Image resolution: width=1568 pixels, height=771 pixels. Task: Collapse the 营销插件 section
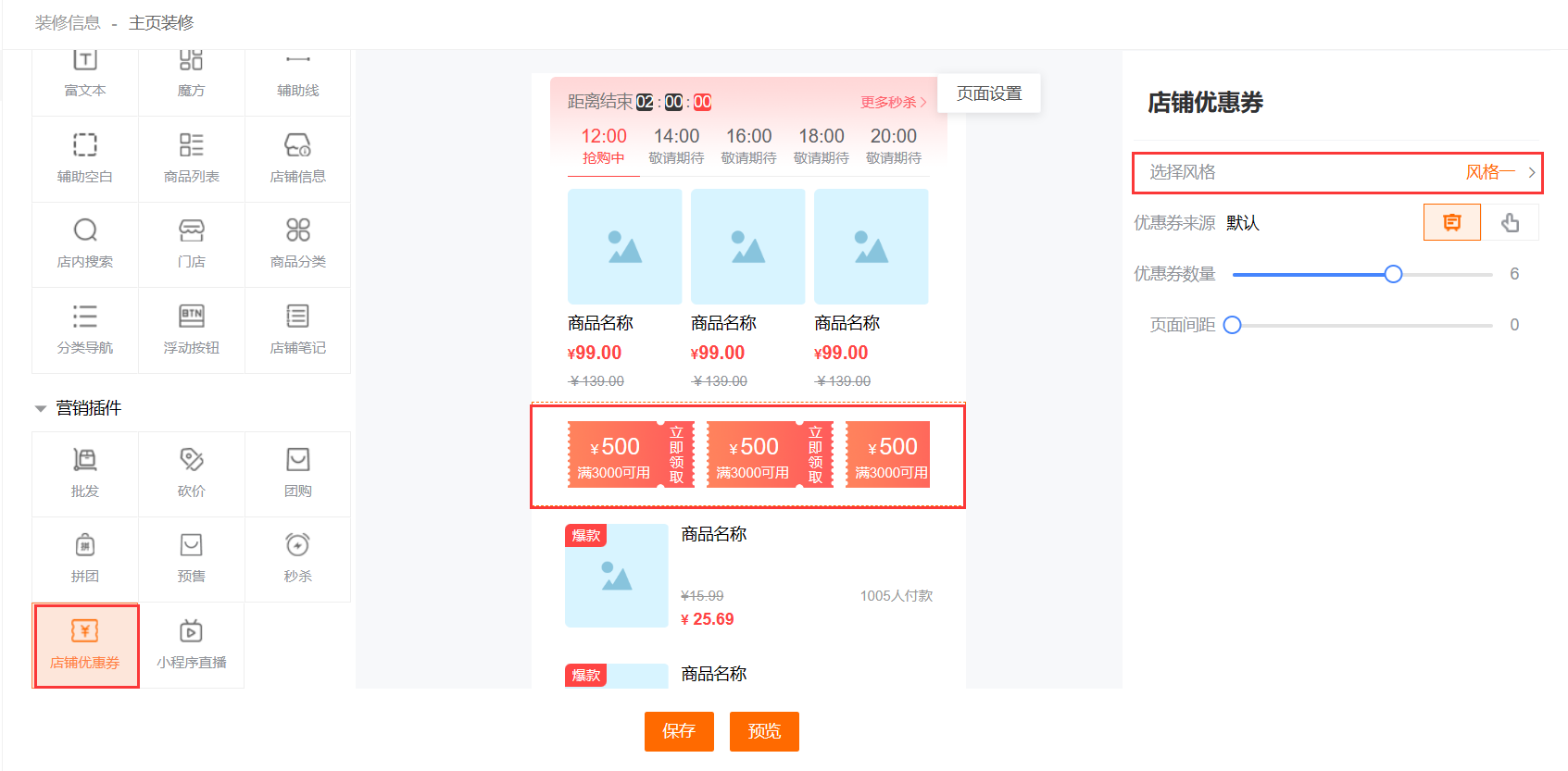coord(41,408)
